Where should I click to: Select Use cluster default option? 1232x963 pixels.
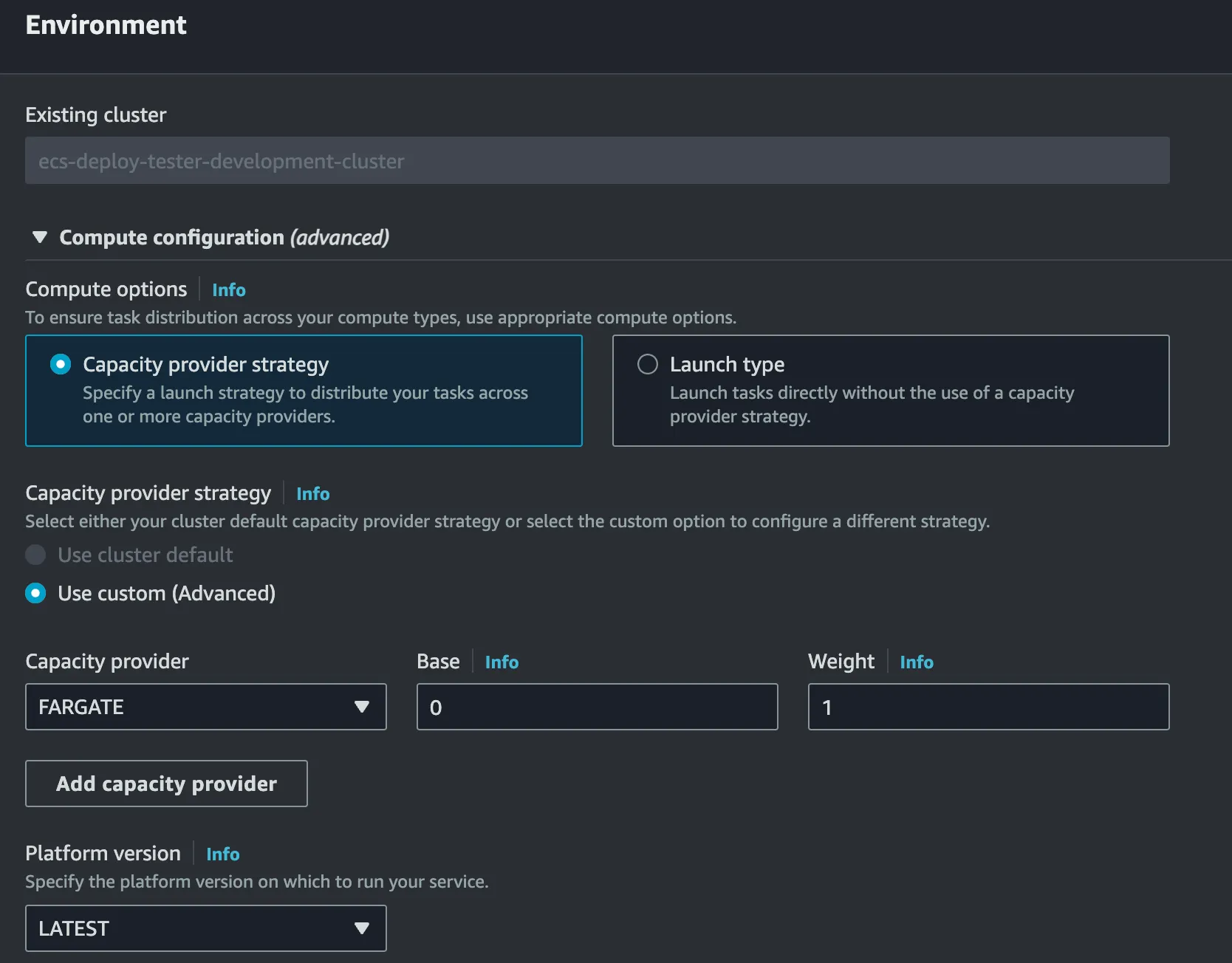point(35,555)
